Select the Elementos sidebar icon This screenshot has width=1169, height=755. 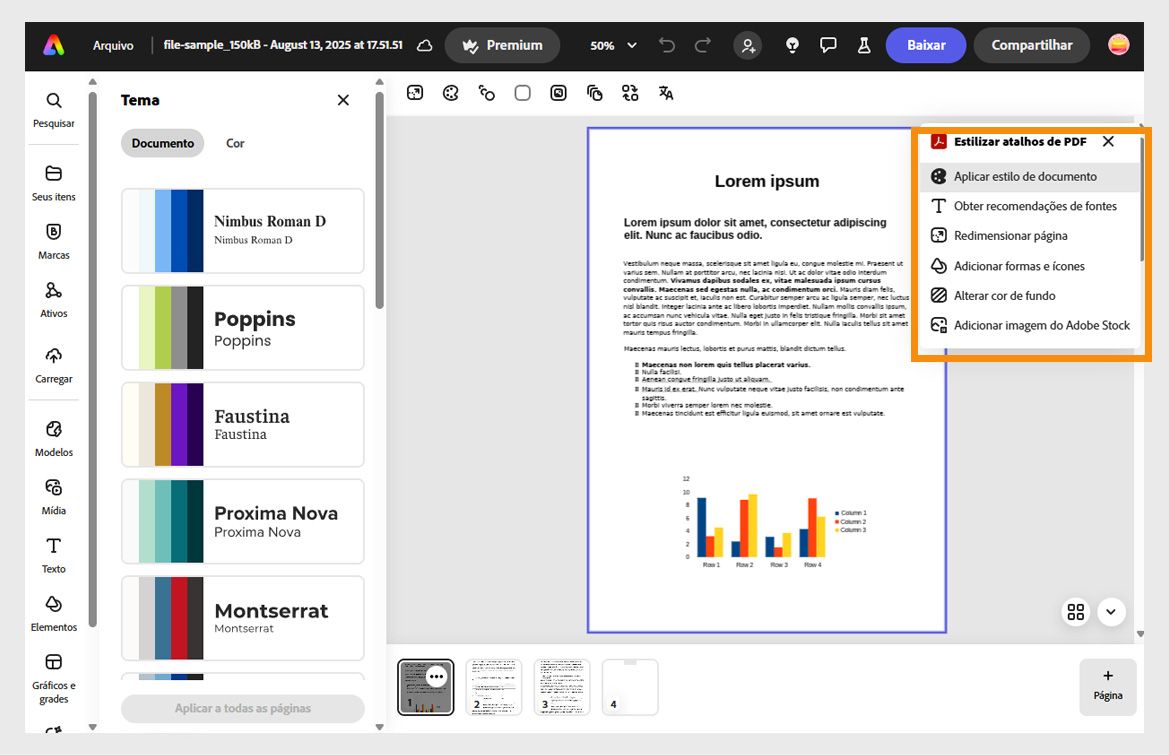(53, 613)
